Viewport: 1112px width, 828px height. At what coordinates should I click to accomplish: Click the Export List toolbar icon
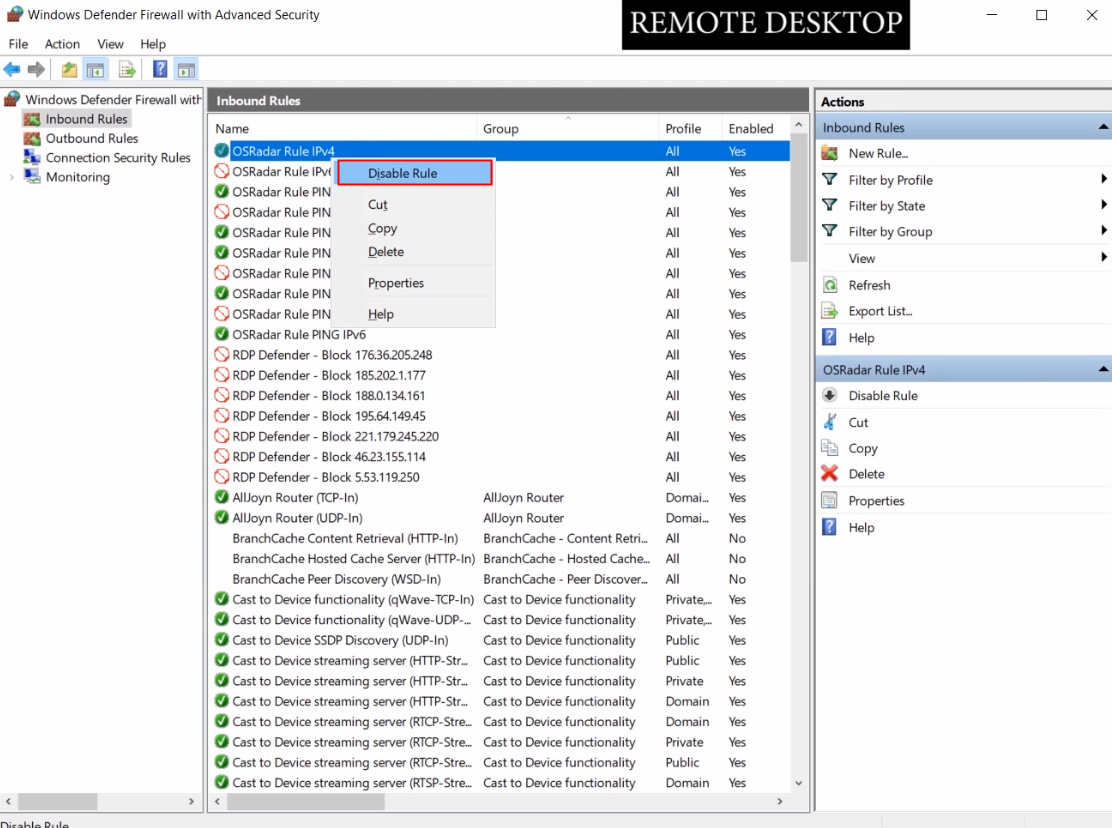pos(127,69)
